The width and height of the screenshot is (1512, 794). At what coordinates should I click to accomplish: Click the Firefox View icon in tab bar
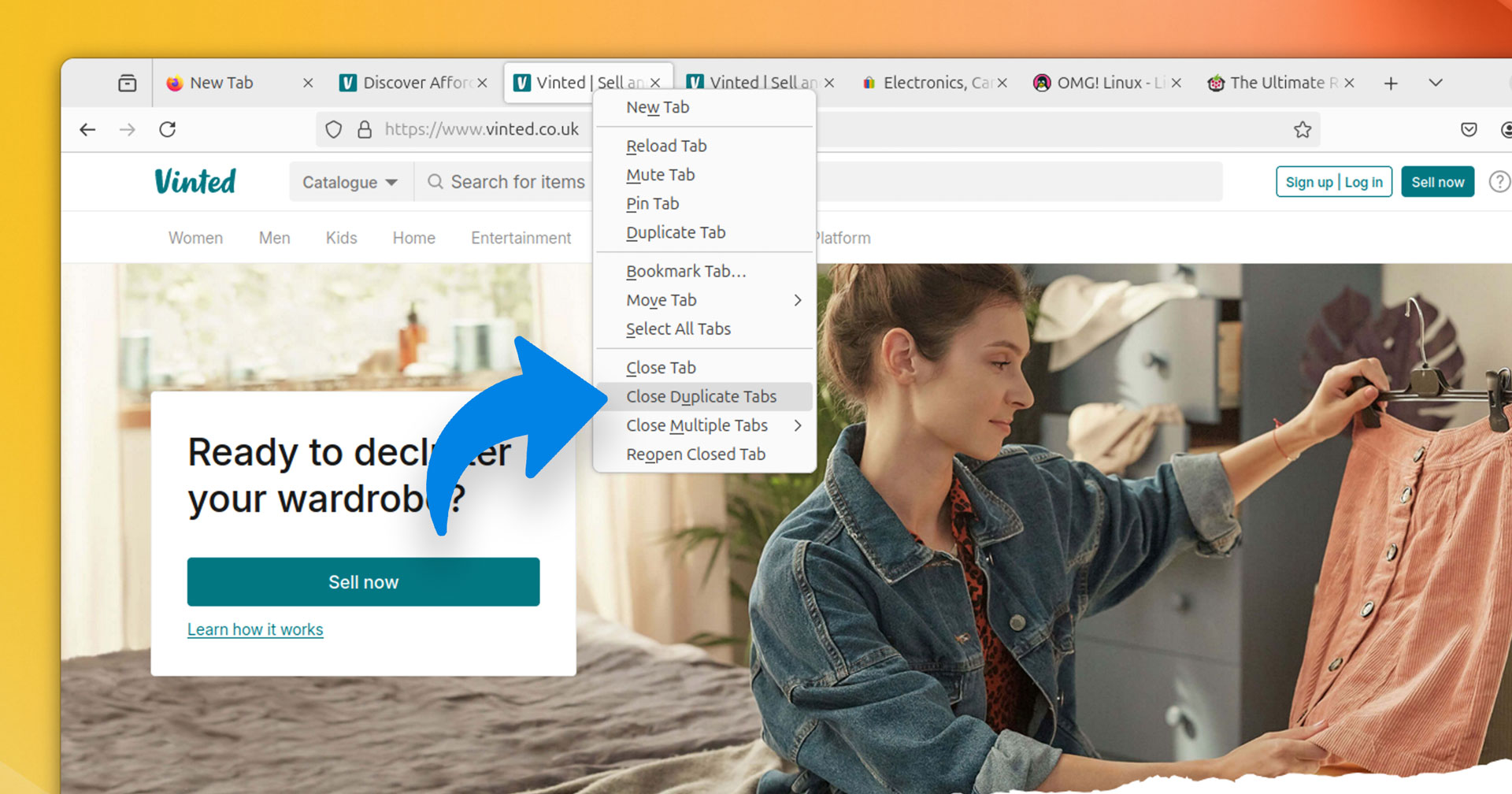click(x=128, y=83)
